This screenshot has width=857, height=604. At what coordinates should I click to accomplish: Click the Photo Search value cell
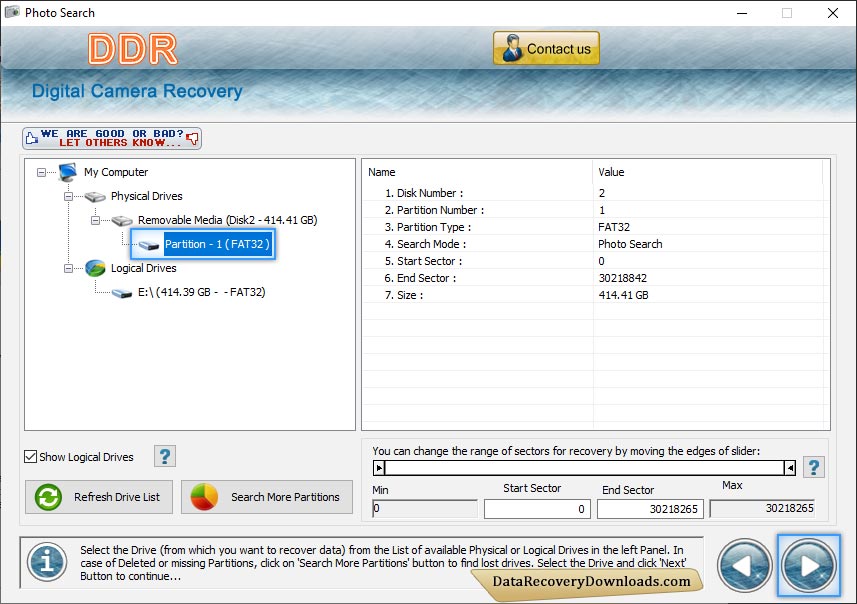click(630, 244)
